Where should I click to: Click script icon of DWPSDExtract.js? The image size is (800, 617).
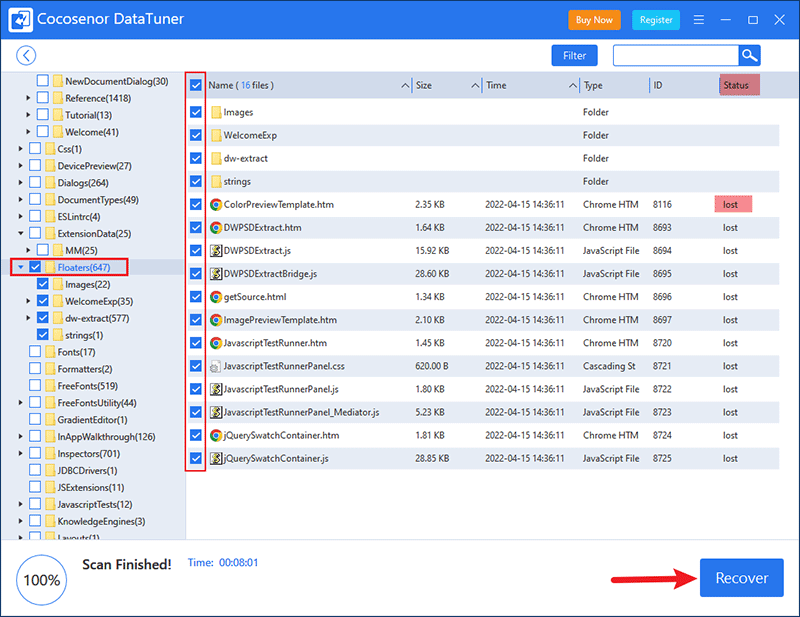pos(216,251)
